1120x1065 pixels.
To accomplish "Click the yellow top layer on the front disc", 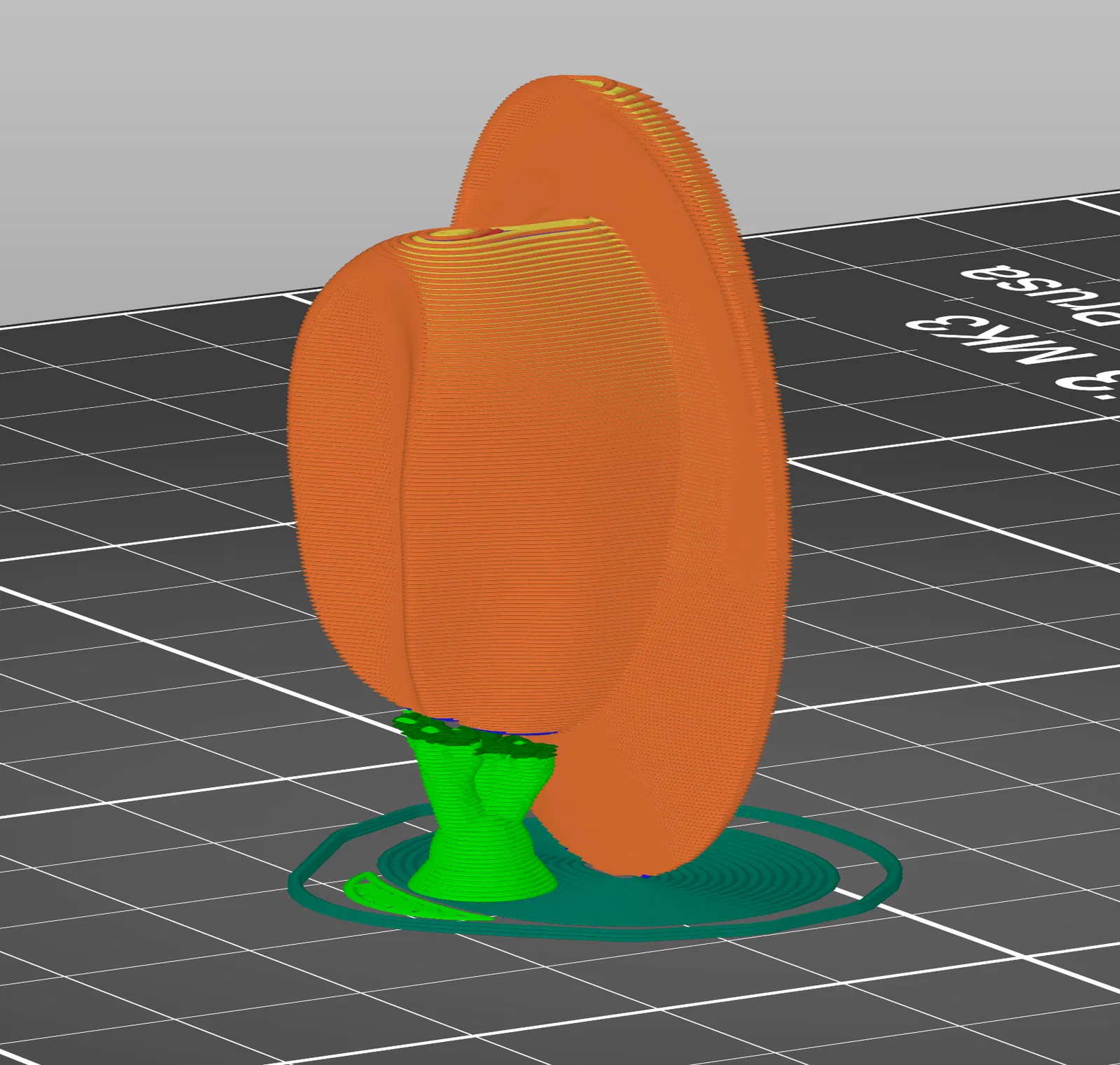I will pyautogui.click(x=514, y=230).
